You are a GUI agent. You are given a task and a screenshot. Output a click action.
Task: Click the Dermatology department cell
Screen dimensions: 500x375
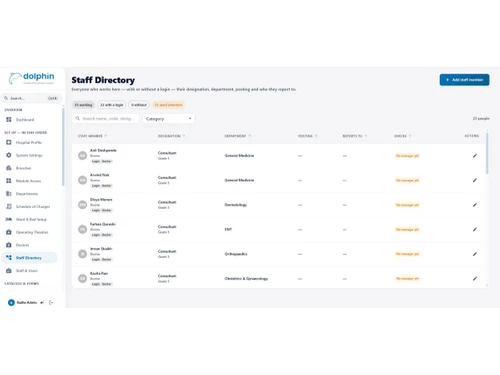[236, 205]
